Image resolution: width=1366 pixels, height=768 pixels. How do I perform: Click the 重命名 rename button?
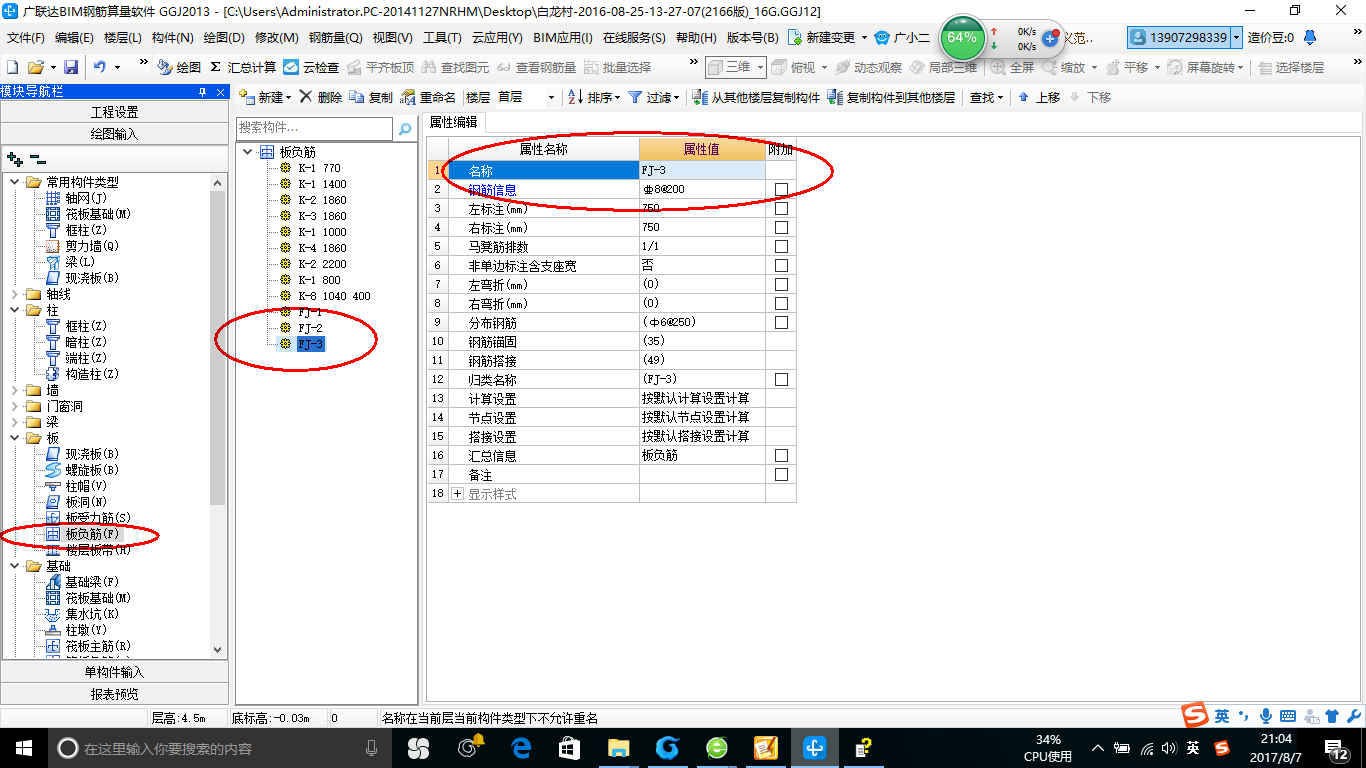(428, 97)
